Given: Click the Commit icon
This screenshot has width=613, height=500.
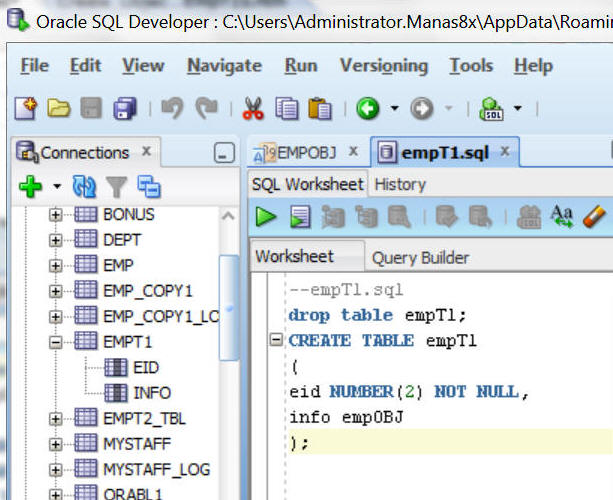Looking at the screenshot, I should tap(447, 217).
